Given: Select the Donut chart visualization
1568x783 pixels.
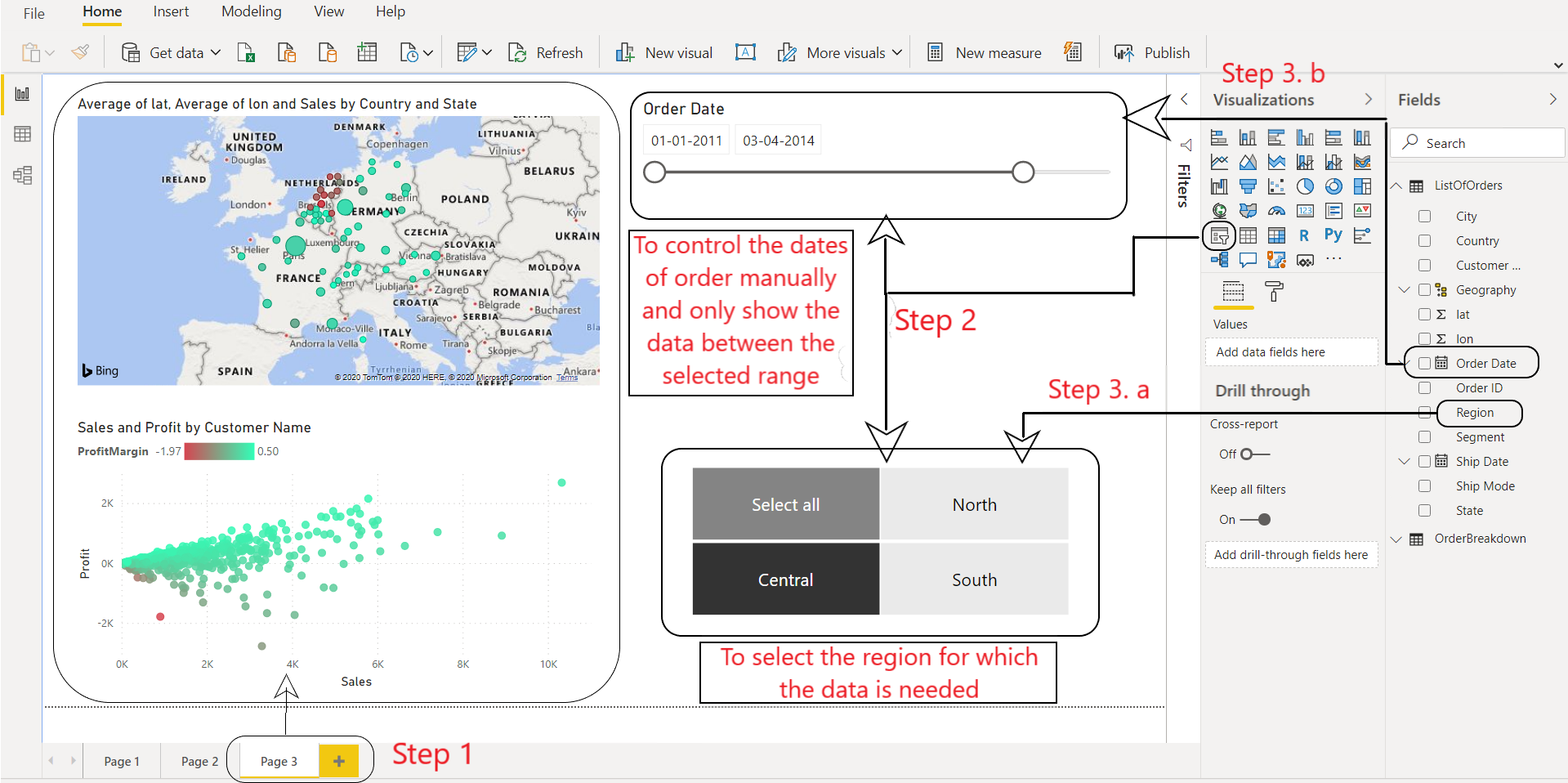Looking at the screenshot, I should pos(1333,187).
